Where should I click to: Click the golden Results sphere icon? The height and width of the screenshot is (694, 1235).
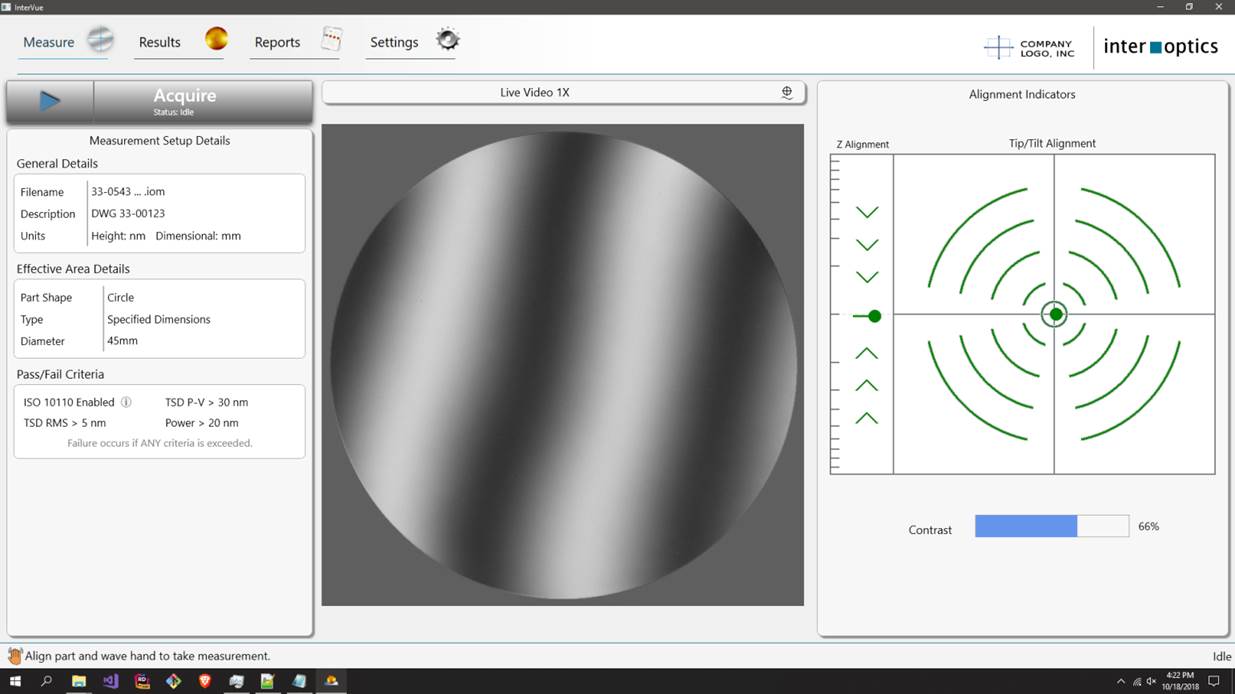point(216,39)
